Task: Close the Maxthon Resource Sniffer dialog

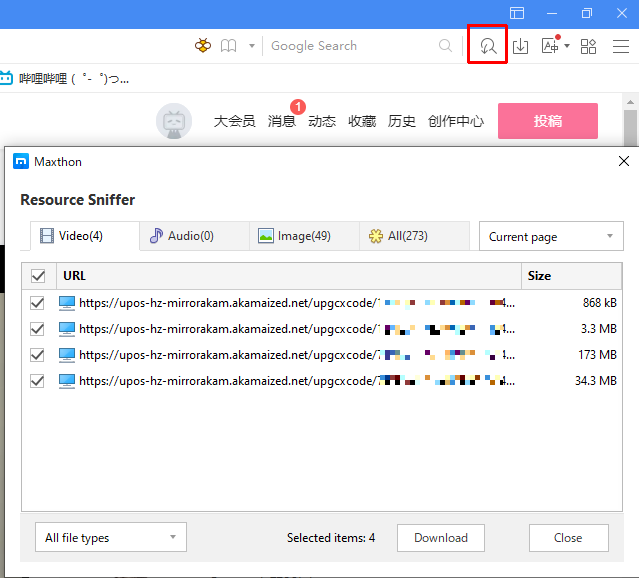Action: (x=624, y=161)
